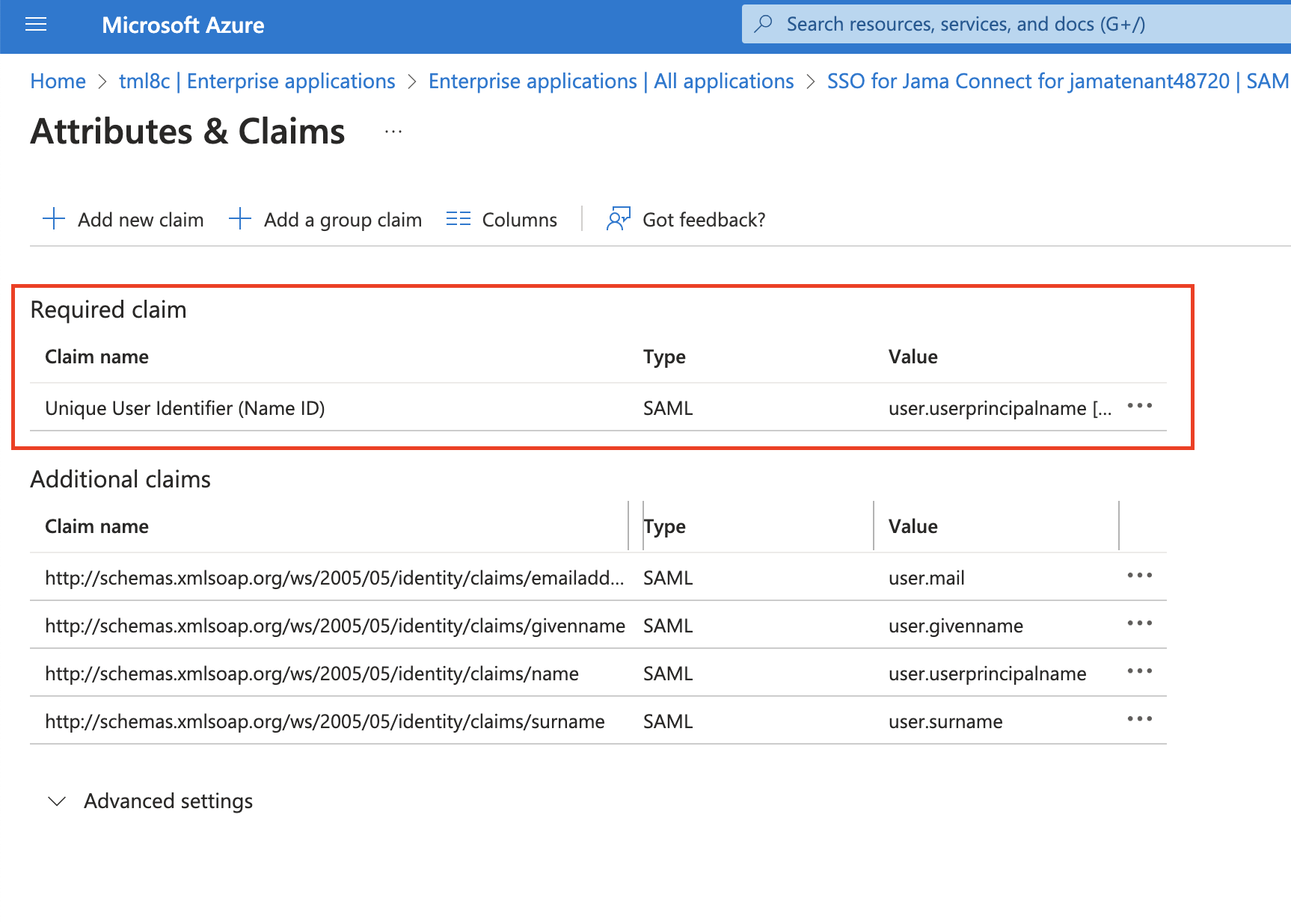This screenshot has width=1291, height=924.
Task: Open the more options for user.mail claim
Action: pos(1139,576)
